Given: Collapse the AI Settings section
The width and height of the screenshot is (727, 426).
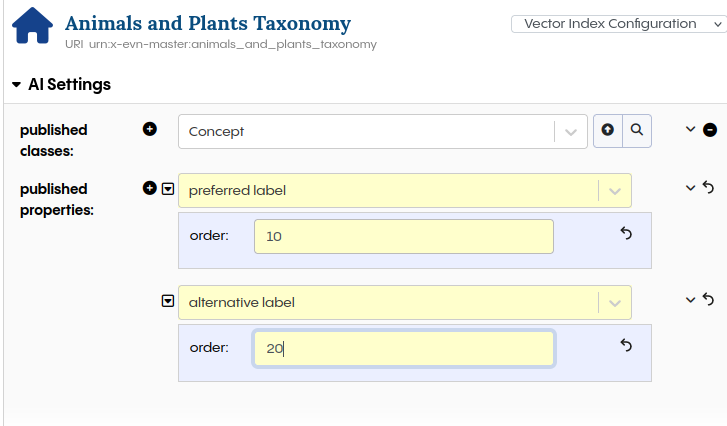Looking at the screenshot, I should (16, 86).
